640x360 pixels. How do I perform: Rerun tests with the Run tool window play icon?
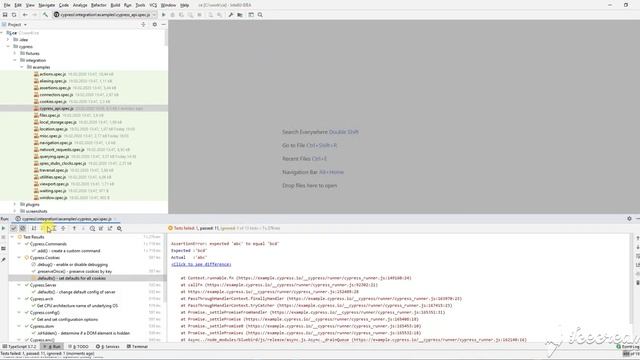pyautogui.click(x=4, y=229)
